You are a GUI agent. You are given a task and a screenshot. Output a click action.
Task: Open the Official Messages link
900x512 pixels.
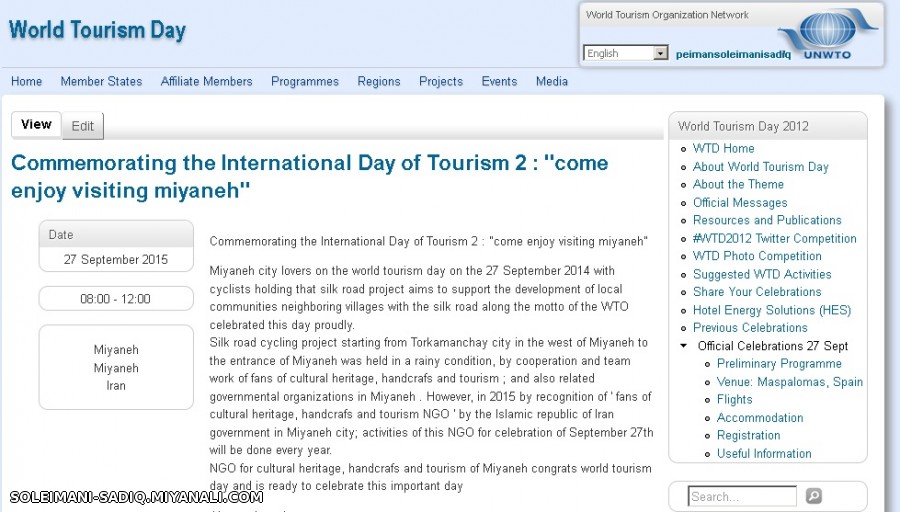(x=740, y=203)
